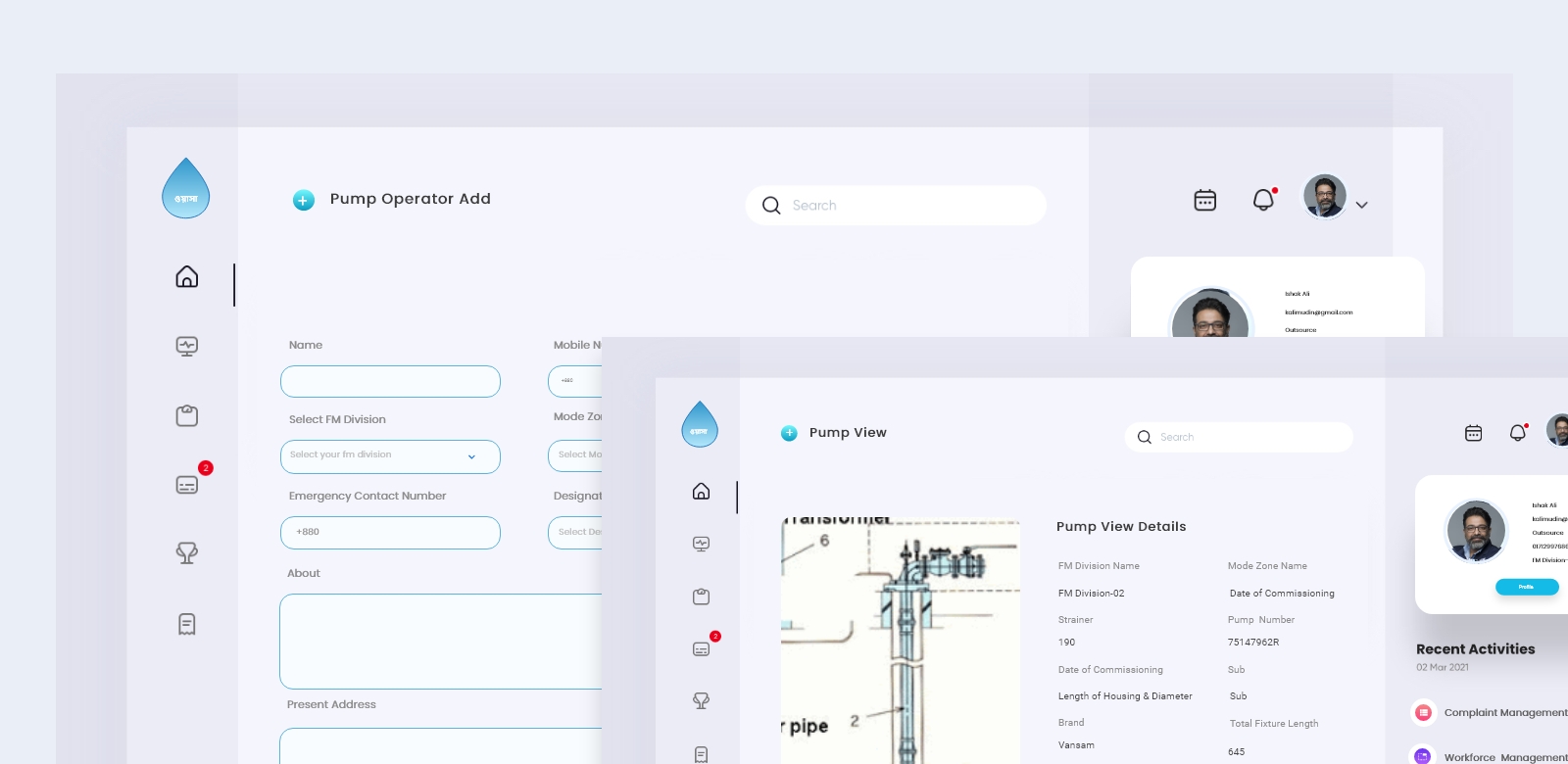Click the FM Division-02 value

[1091, 594]
